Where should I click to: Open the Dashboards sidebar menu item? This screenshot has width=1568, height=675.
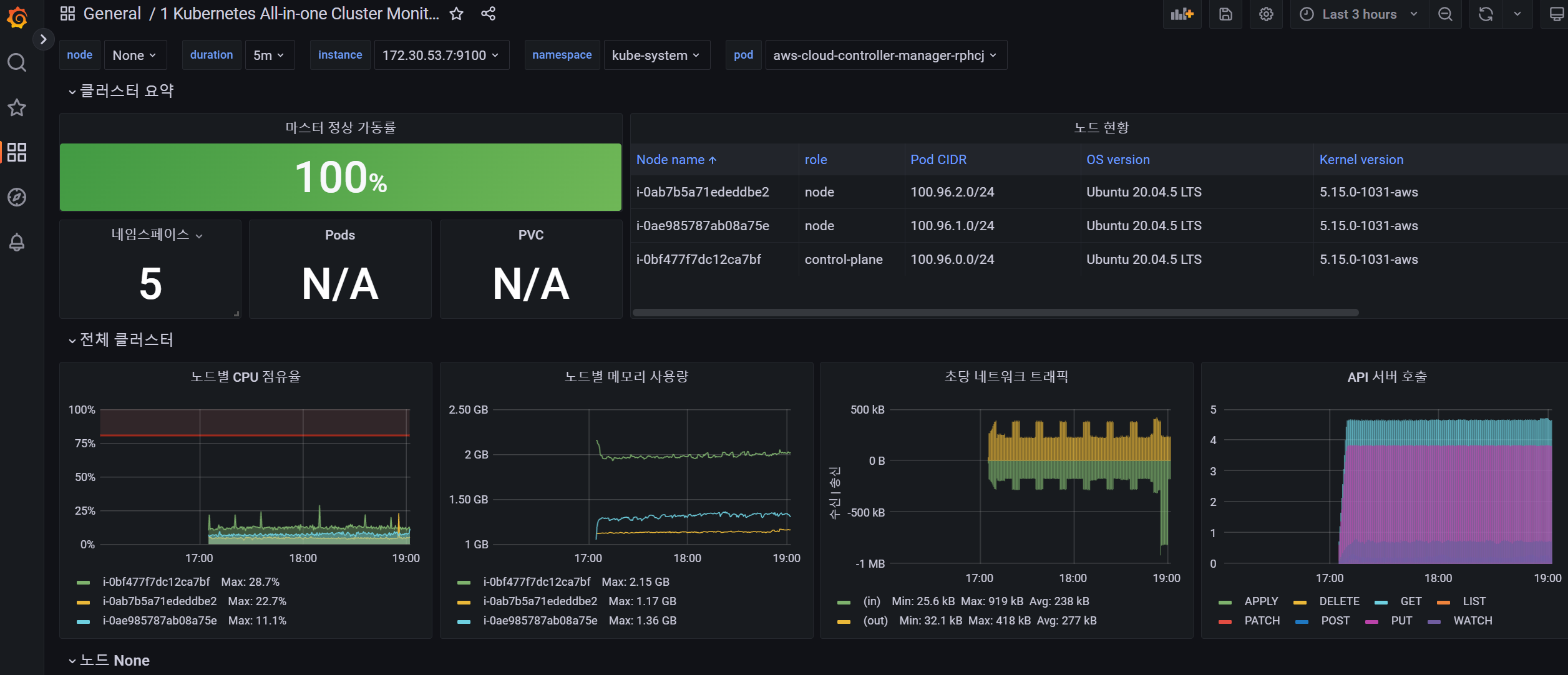click(17, 152)
